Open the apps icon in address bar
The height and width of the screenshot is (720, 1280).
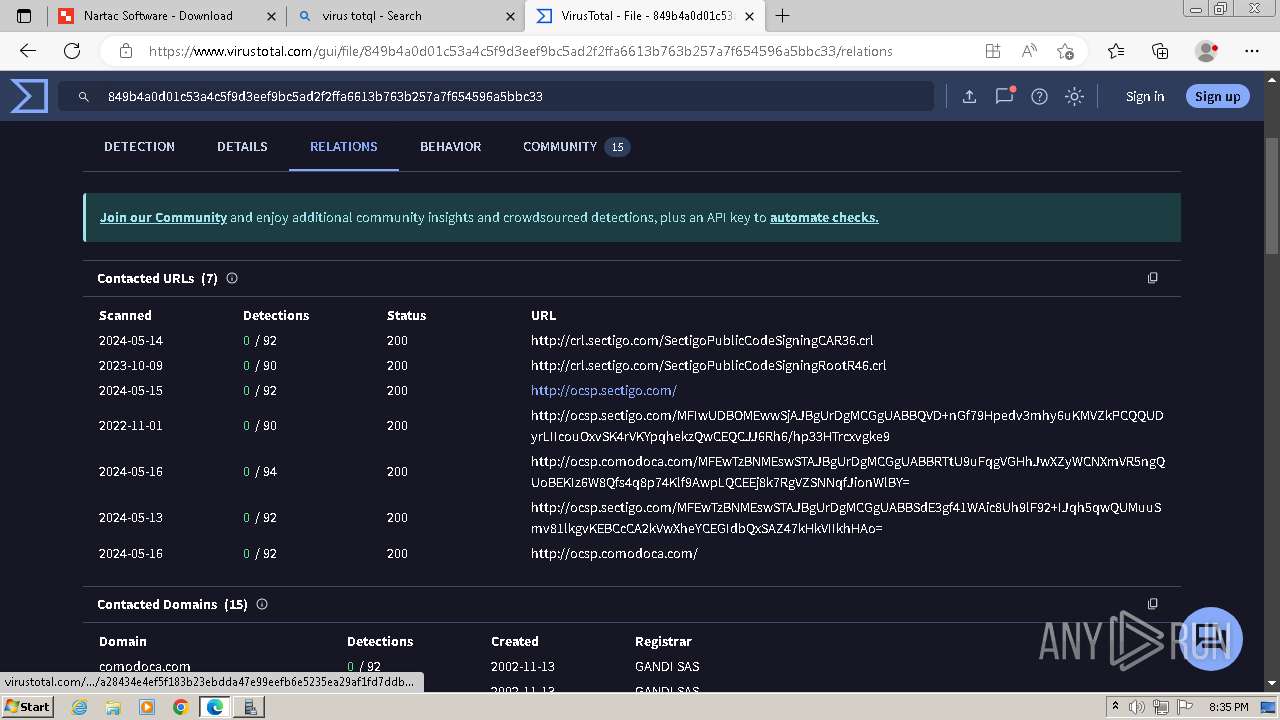click(992, 51)
